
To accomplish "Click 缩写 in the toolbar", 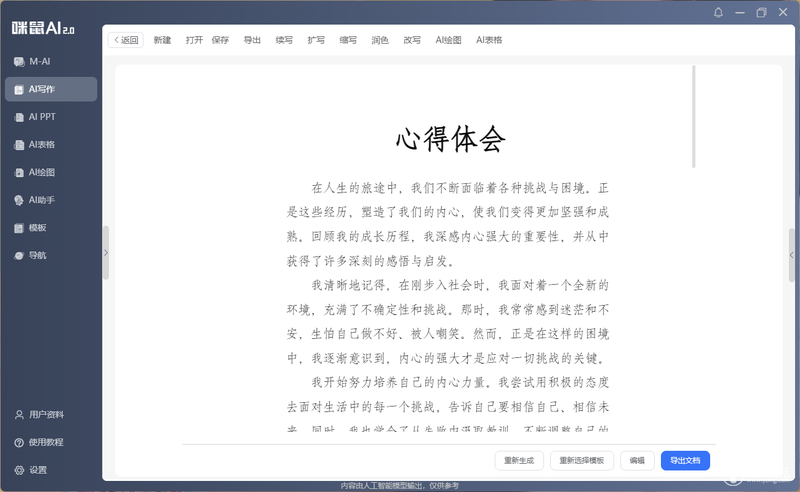I will (348, 40).
